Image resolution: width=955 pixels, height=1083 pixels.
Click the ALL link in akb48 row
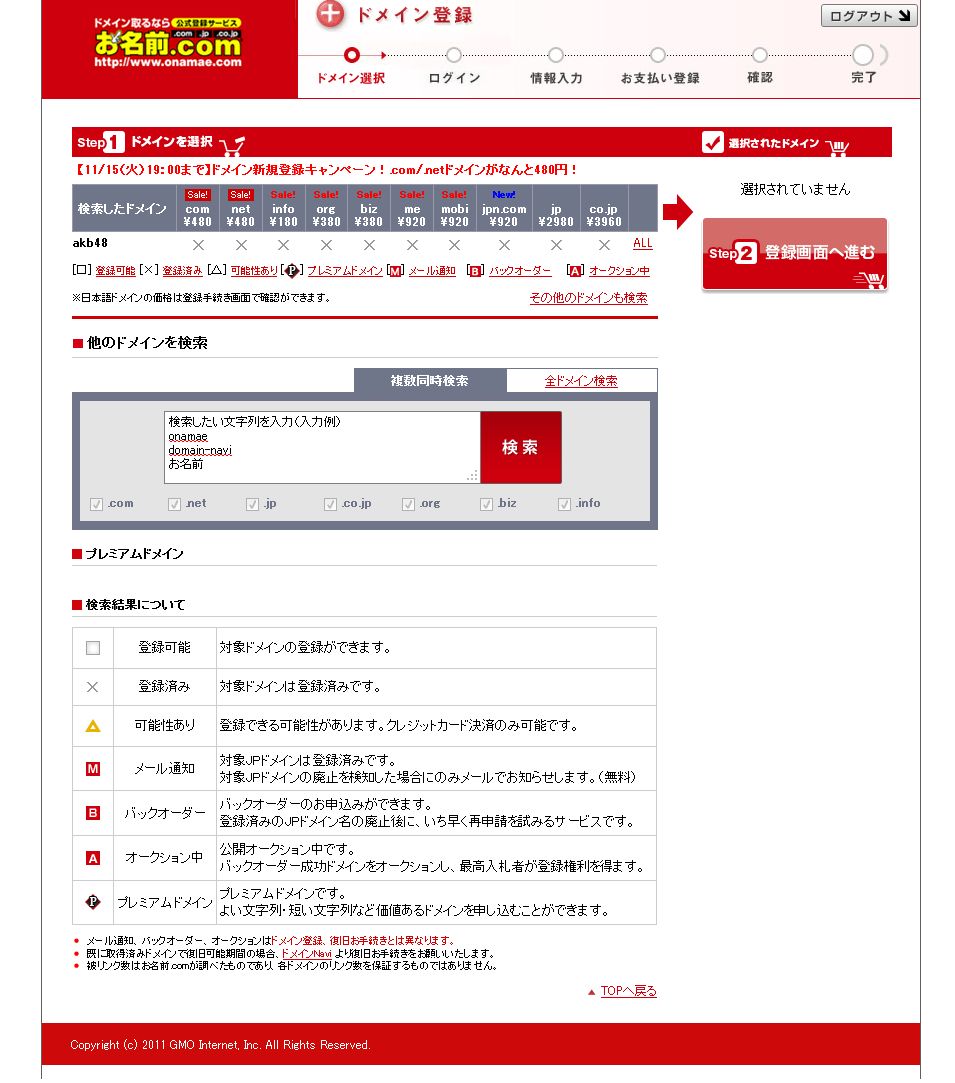pyautogui.click(x=643, y=243)
